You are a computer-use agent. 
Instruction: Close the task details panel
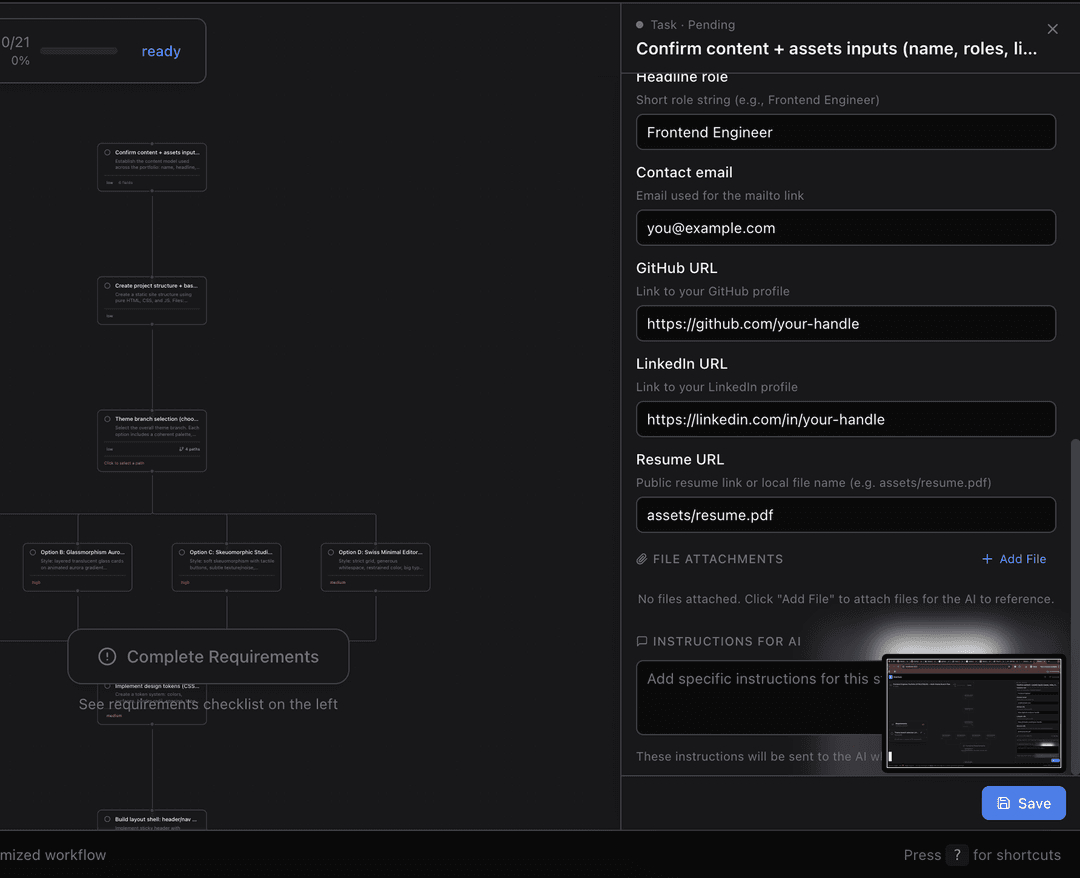(1052, 29)
